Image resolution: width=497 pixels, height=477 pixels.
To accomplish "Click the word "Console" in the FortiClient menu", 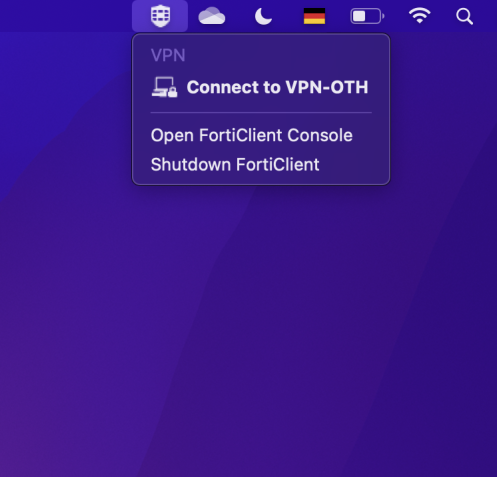I will coord(320,135).
